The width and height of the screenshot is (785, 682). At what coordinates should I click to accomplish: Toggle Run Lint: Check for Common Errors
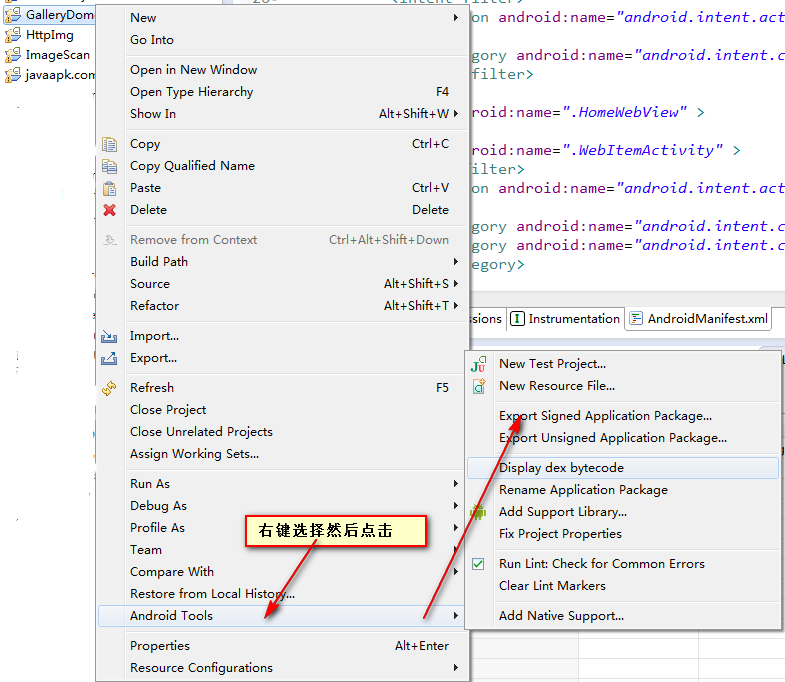479,564
